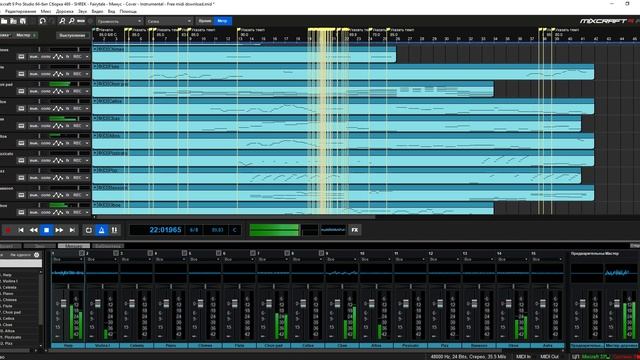The height and width of the screenshot is (360, 640).
Task: Open the Все dropdown on the Harp channel
Action: pyautogui.click(x=68, y=259)
